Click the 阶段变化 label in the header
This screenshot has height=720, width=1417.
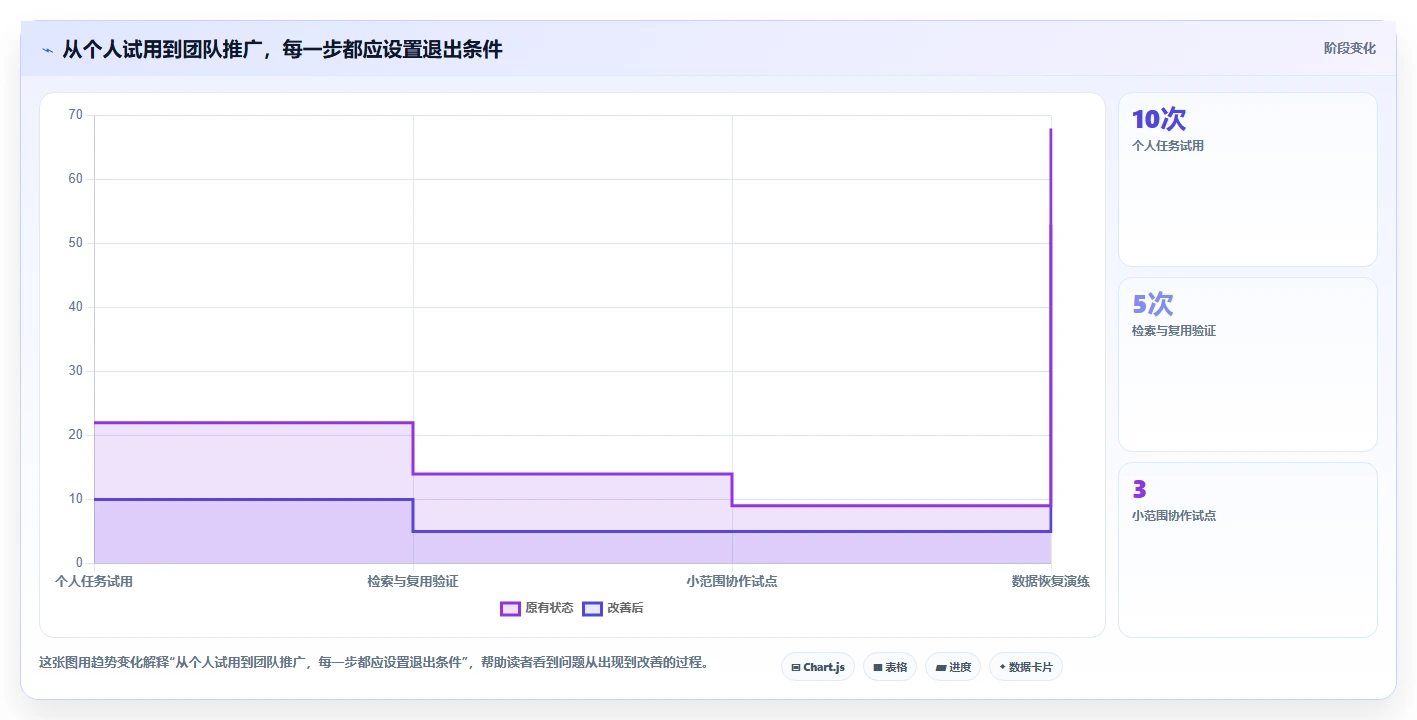(x=1350, y=49)
